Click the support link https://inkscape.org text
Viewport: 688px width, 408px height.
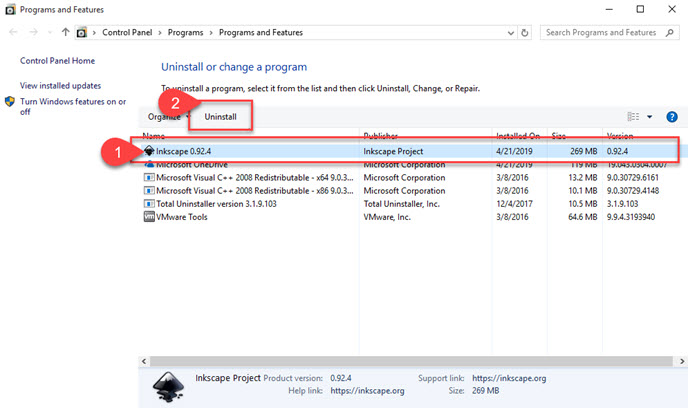(509, 378)
